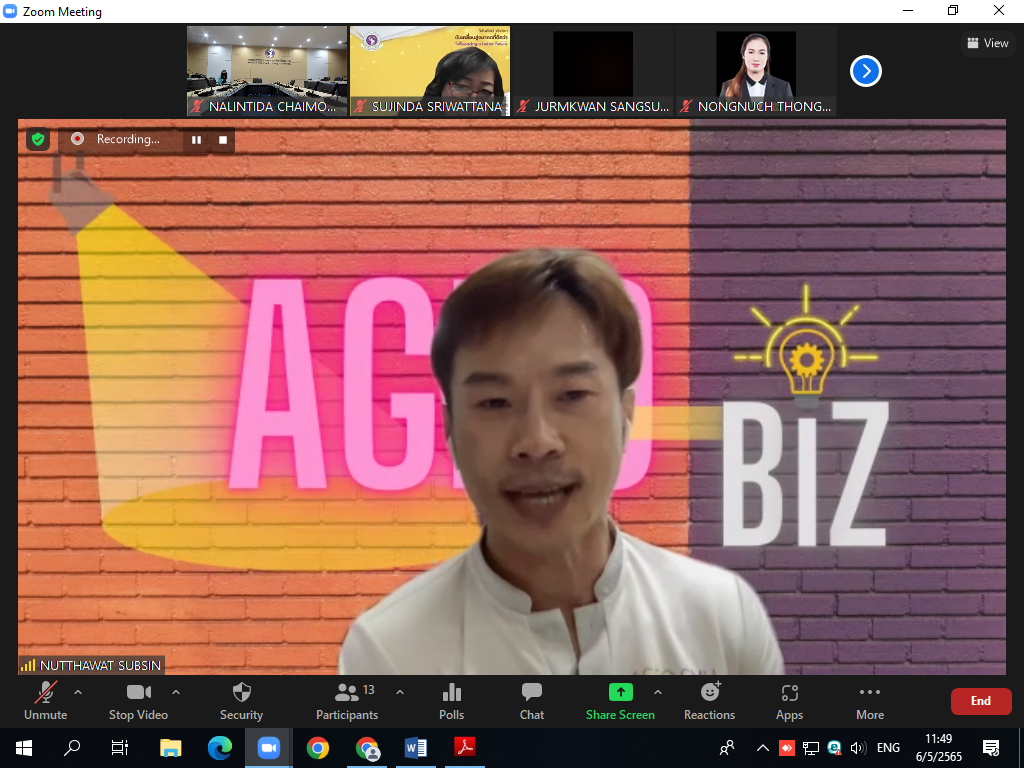Select NALINTIDA CHAIMO video thumbnail
Image resolution: width=1024 pixels, height=768 pixels.
(267, 71)
